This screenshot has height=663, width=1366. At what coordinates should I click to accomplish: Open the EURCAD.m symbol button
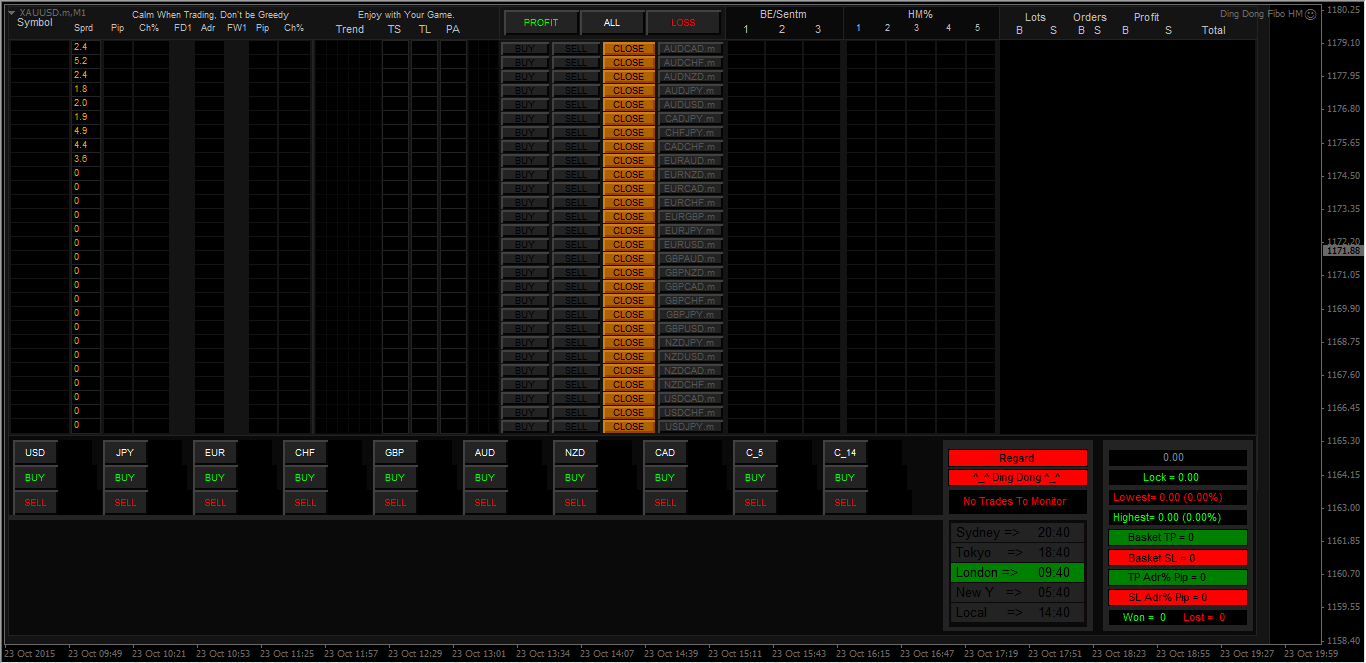tap(690, 188)
